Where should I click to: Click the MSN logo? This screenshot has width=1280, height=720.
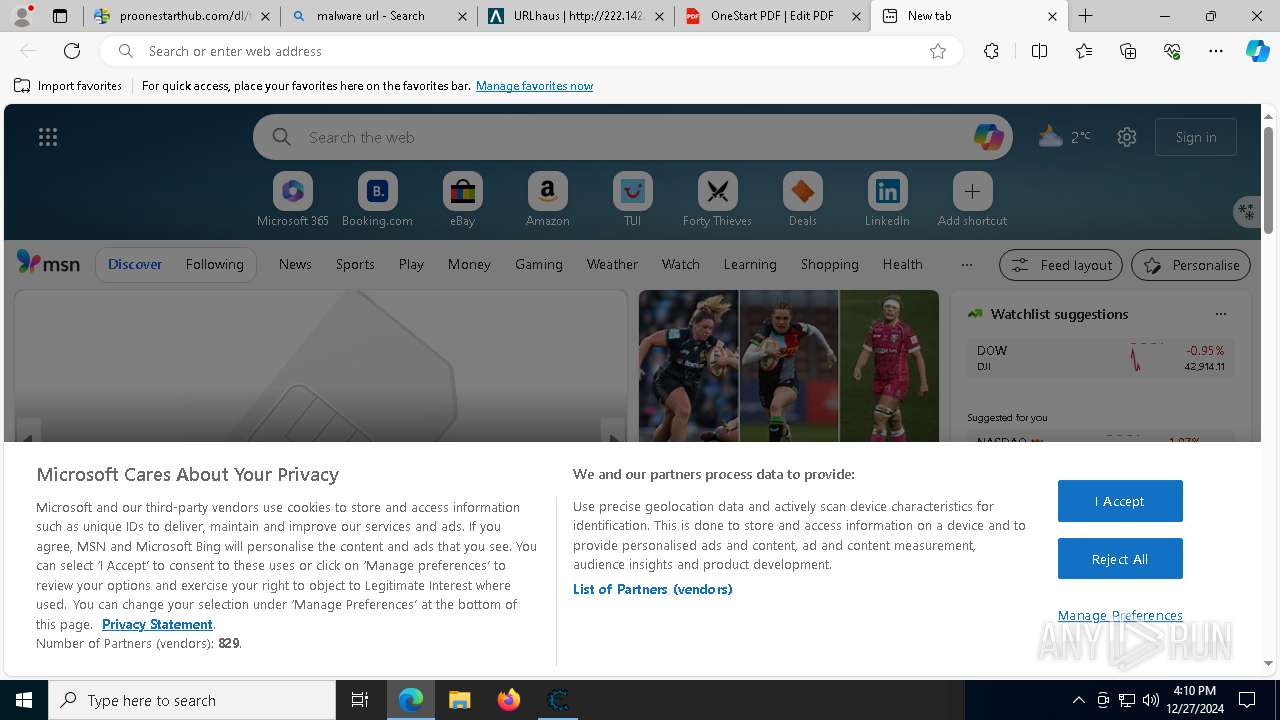point(48,263)
